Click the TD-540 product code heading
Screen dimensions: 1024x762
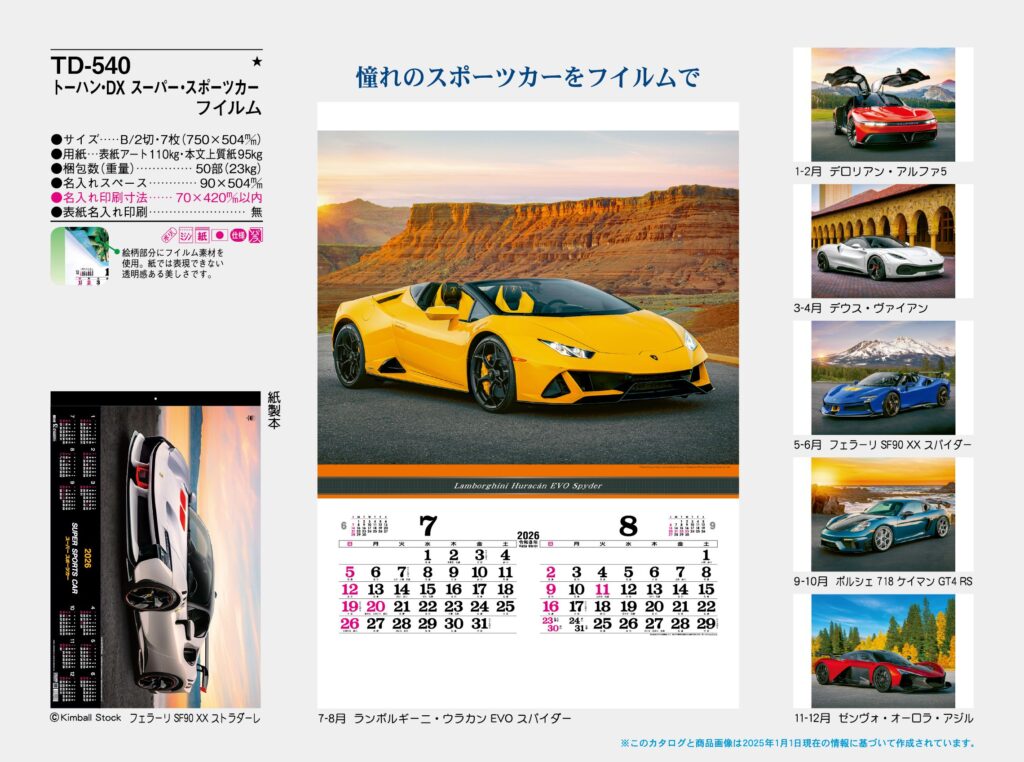pos(91,66)
